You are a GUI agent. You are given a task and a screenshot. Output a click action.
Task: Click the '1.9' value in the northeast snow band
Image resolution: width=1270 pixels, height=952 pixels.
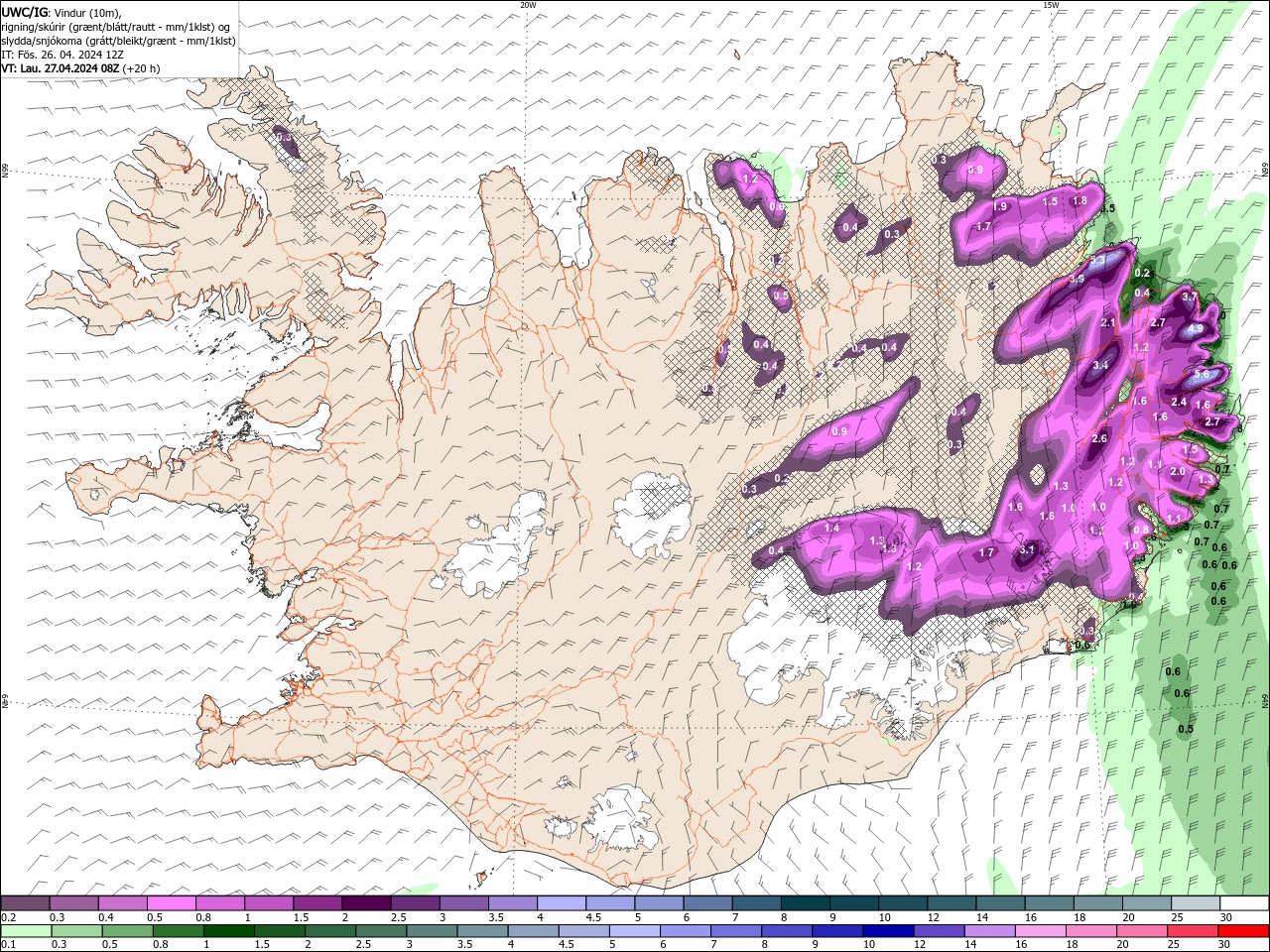(1000, 206)
